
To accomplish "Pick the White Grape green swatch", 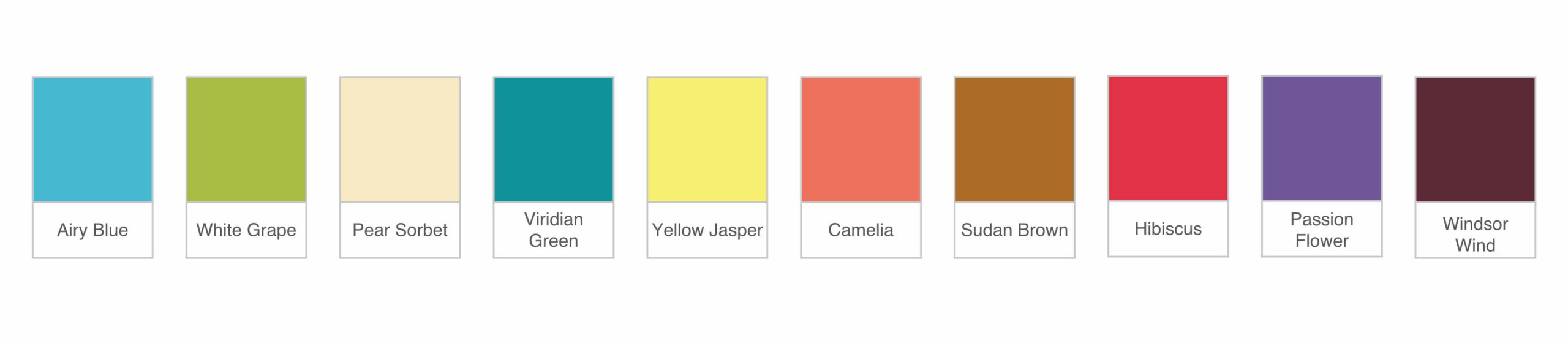I will 246,140.
